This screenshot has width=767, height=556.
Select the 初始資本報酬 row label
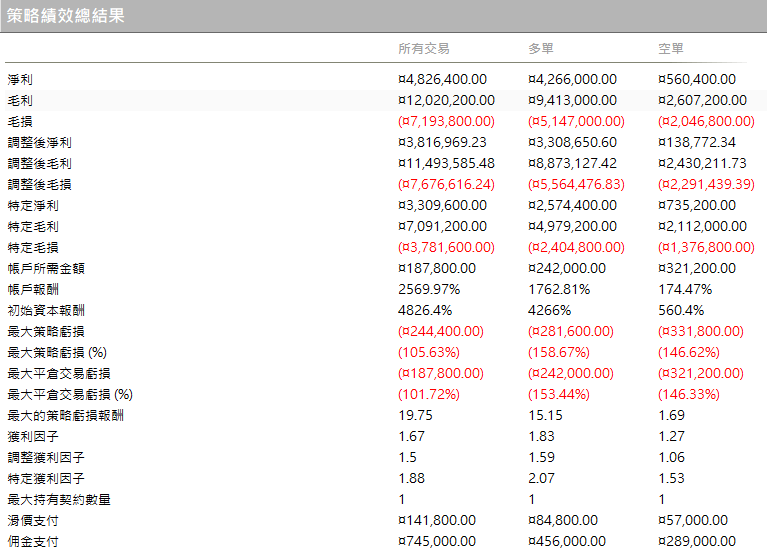coord(46,310)
